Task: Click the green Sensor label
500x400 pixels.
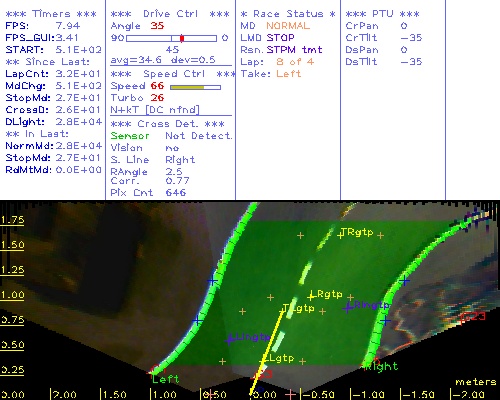Action: click(130, 136)
